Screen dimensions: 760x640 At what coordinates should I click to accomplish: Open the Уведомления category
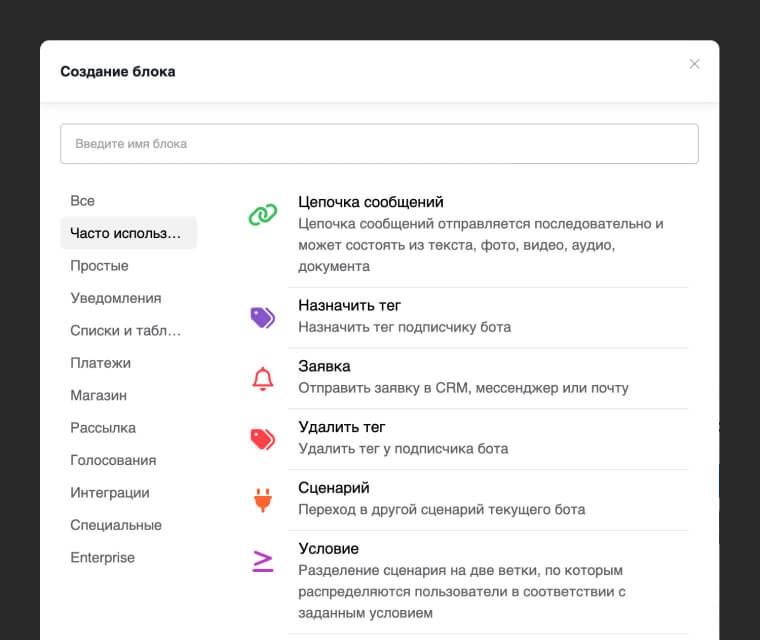[x=115, y=298]
